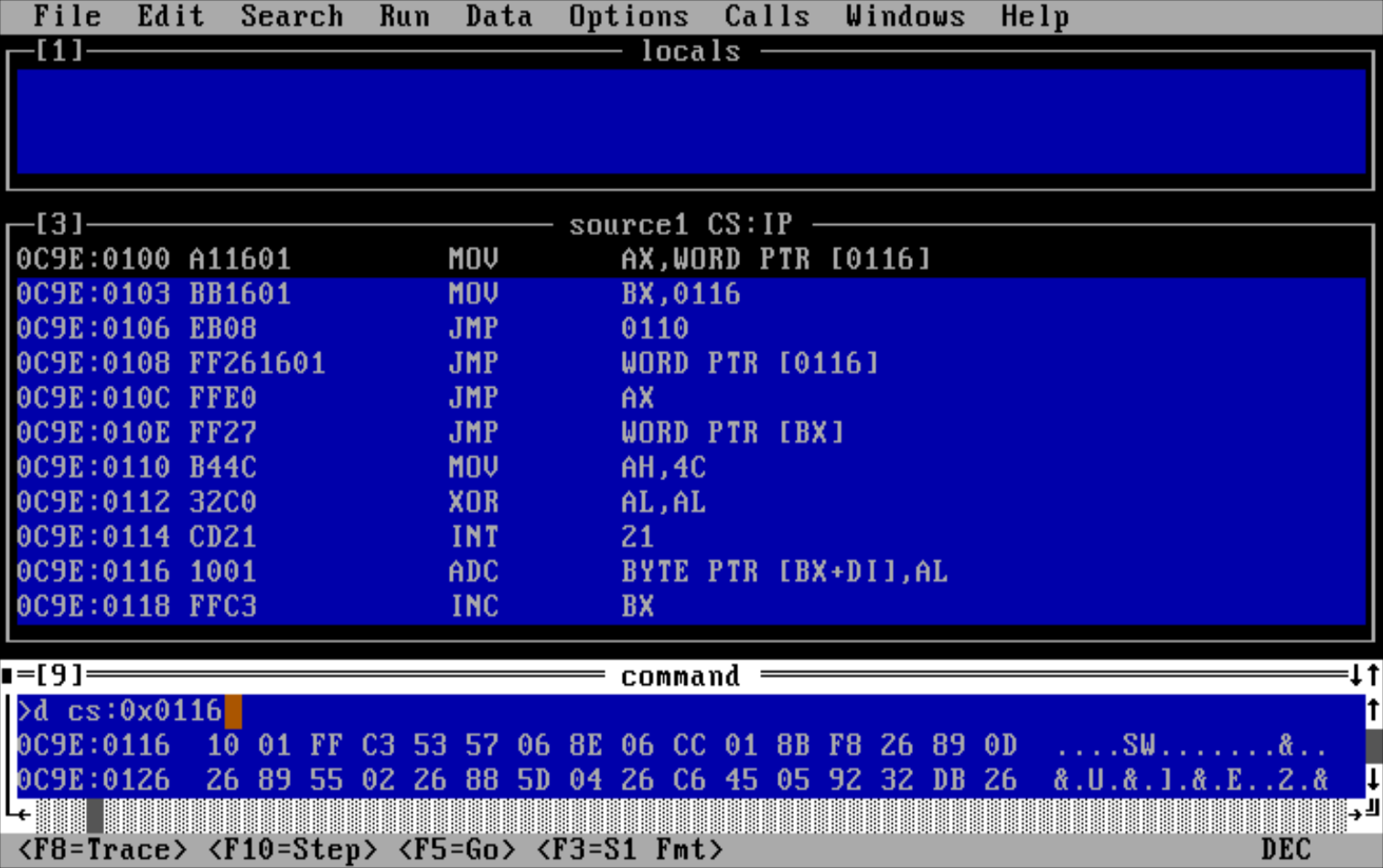Viewport: 1383px width, 868px height.
Task: Maximize the command window using the up arrow
Action: click(x=1373, y=675)
